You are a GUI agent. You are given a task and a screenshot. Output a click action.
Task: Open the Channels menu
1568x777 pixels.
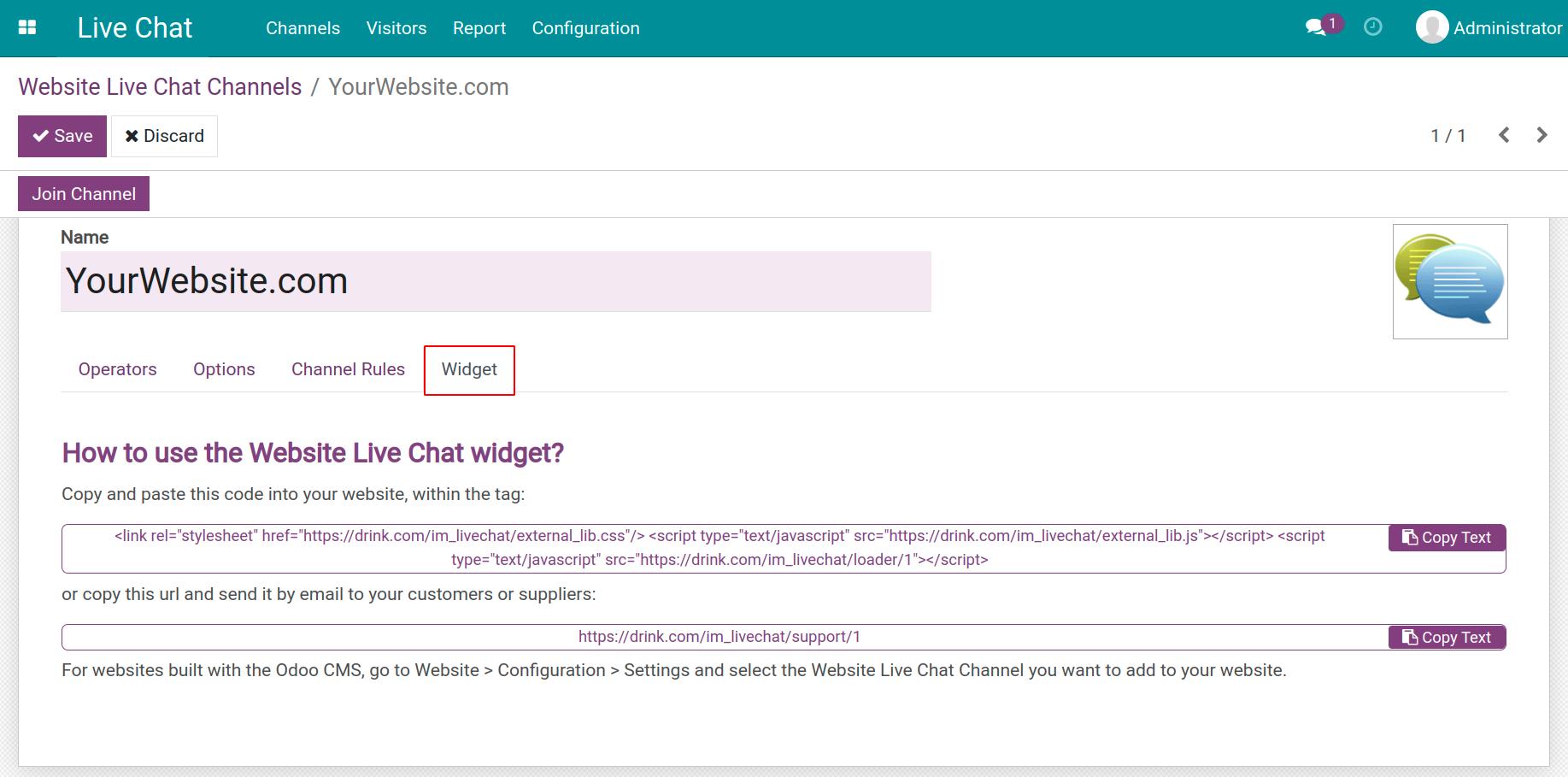coord(302,28)
